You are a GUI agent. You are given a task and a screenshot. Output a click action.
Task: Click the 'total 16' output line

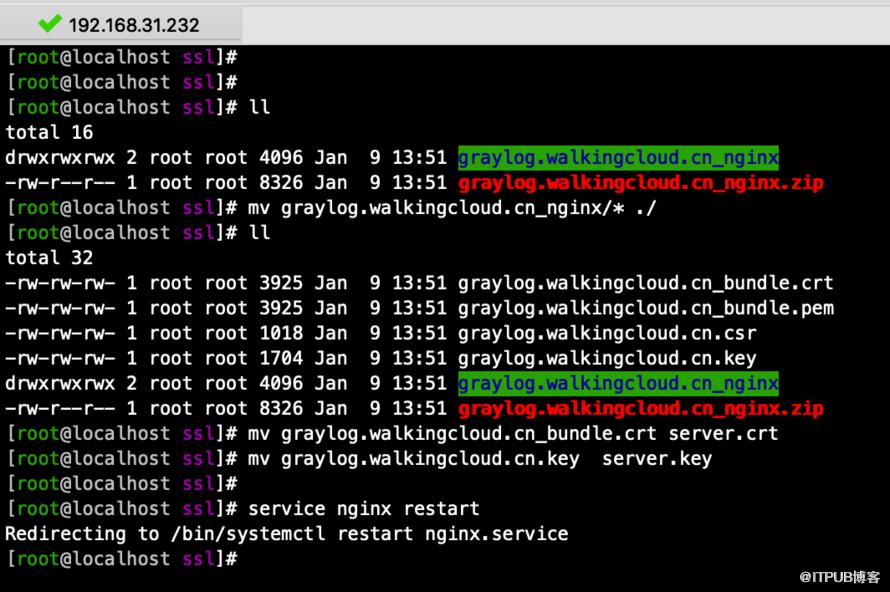(x=49, y=132)
